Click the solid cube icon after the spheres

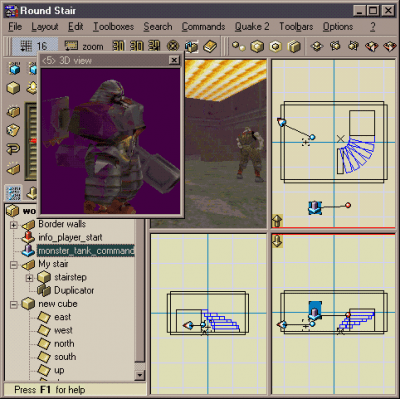257,46
